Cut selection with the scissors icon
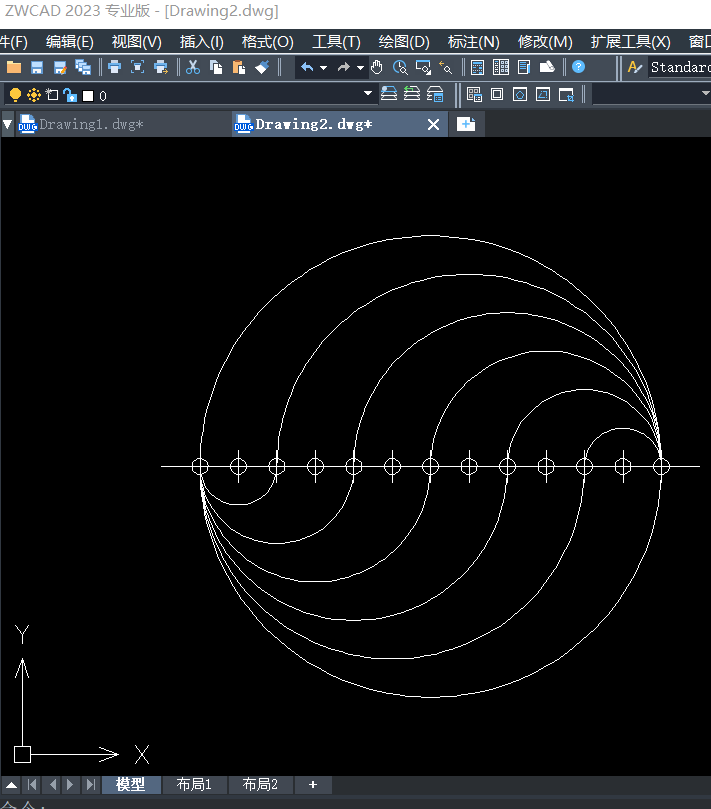Screen dimensions: 711x809 [193, 67]
